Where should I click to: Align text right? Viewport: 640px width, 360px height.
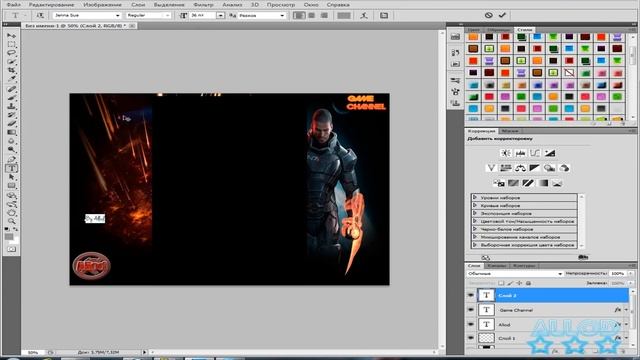pyautogui.click(x=324, y=15)
